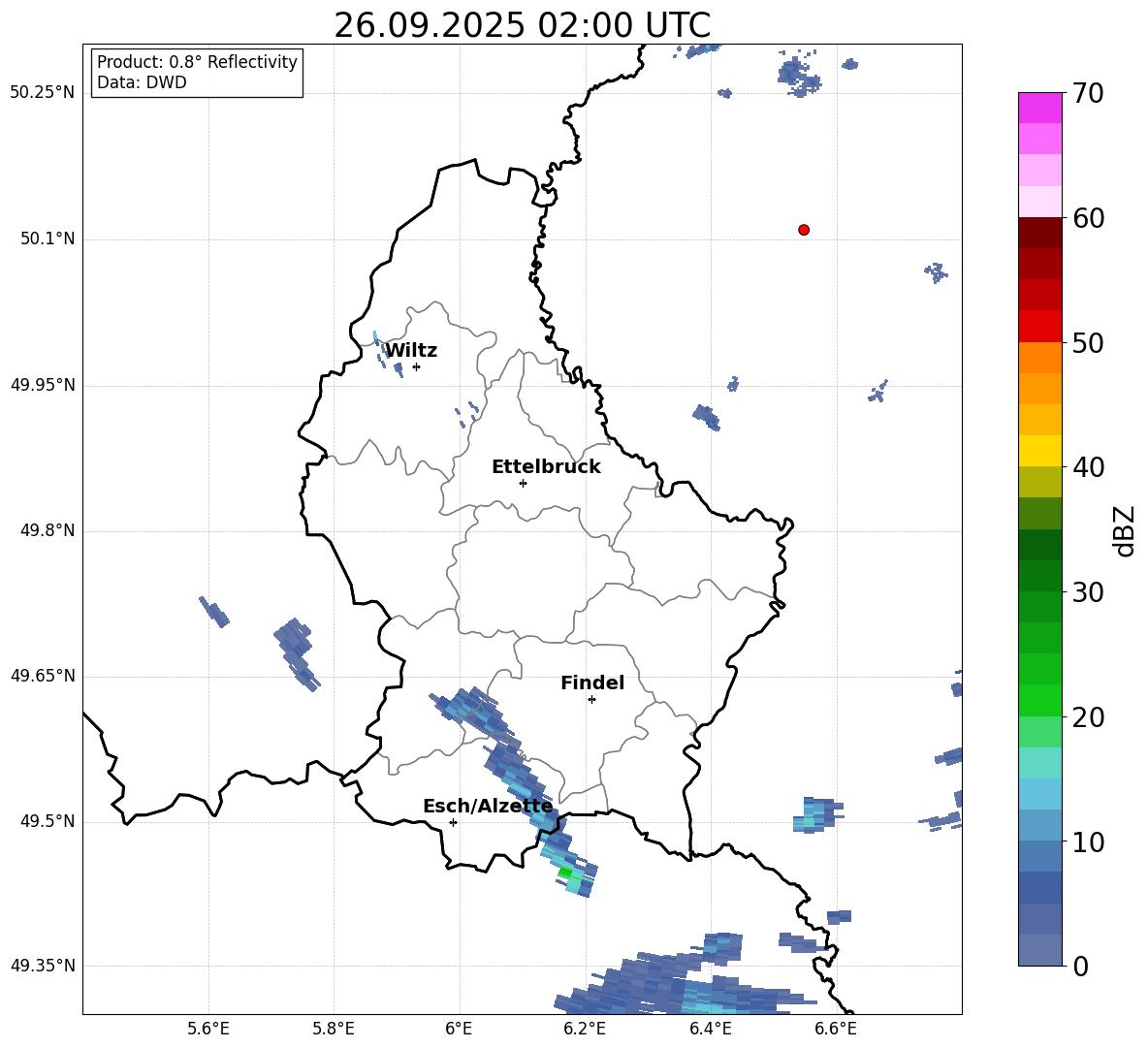Screen dimensions: 1148x1048
Task: Click the Ettelbruck station cross marker
Action: click(x=523, y=483)
